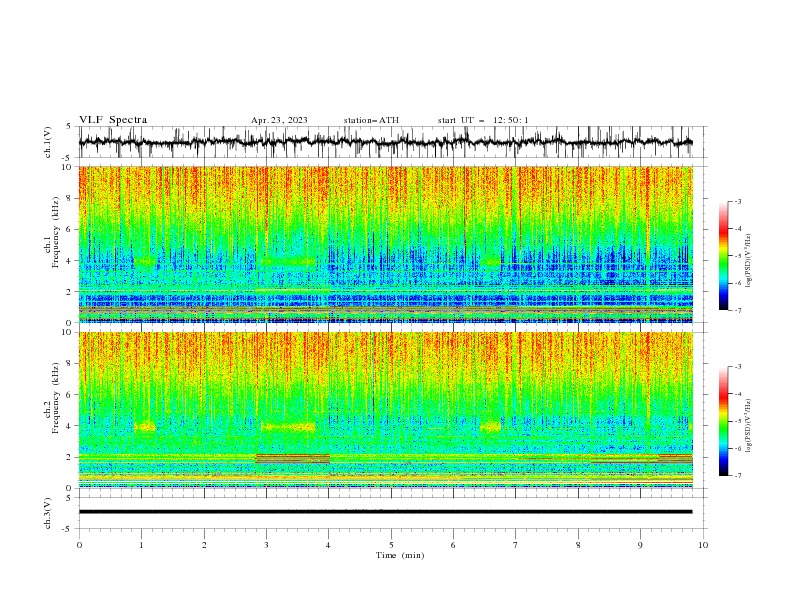Viewport: 792px width, 612px height.
Task: Click the 'ch.1(V)' waveform axis label
Action: (x=48, y=142)
